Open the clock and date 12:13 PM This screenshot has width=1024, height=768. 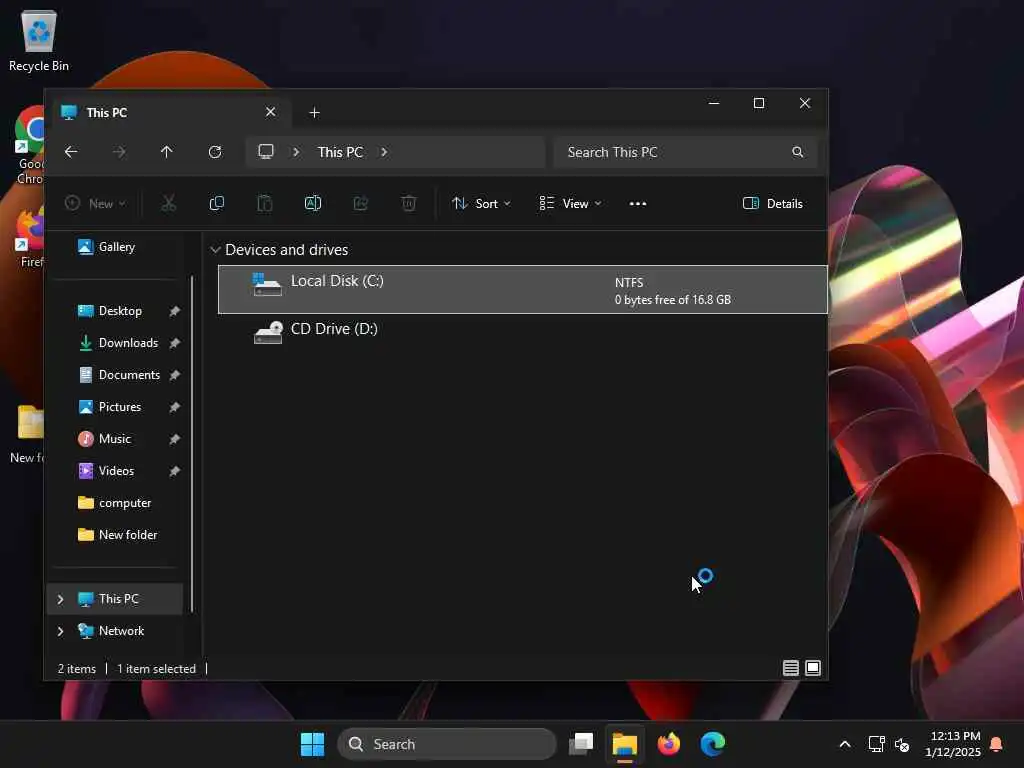click(x=953, y=744)
